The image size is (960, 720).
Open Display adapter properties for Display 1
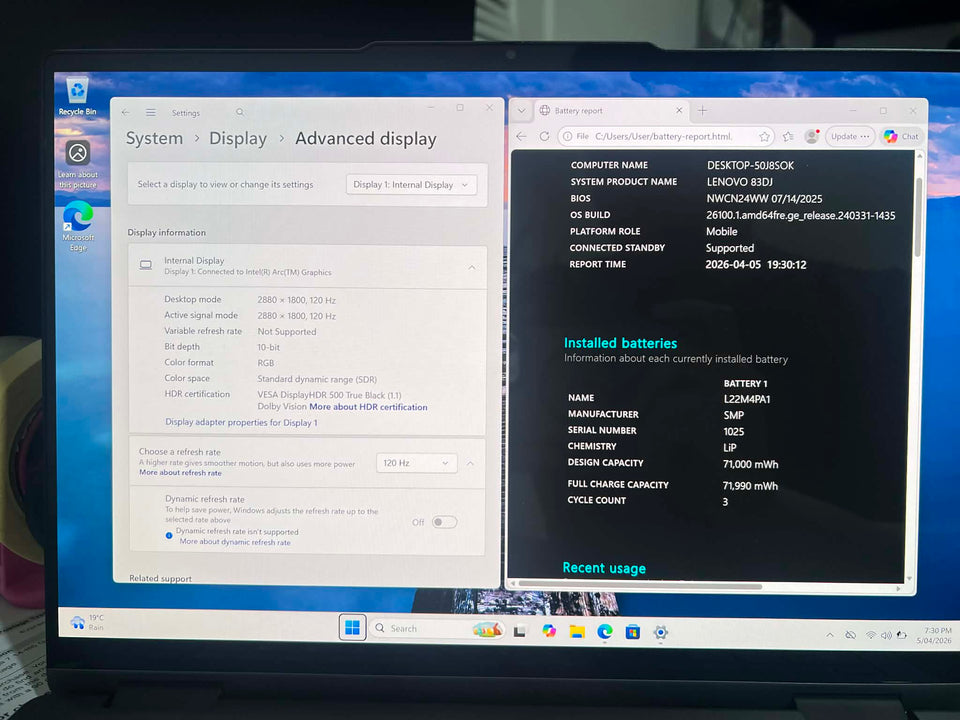241,422
